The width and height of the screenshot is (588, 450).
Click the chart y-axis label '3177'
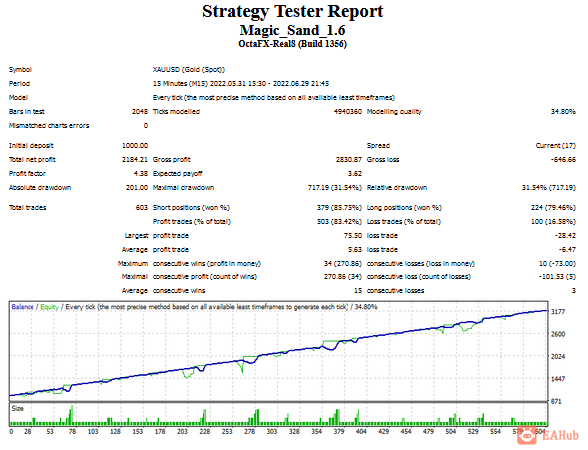pos(558,312)
